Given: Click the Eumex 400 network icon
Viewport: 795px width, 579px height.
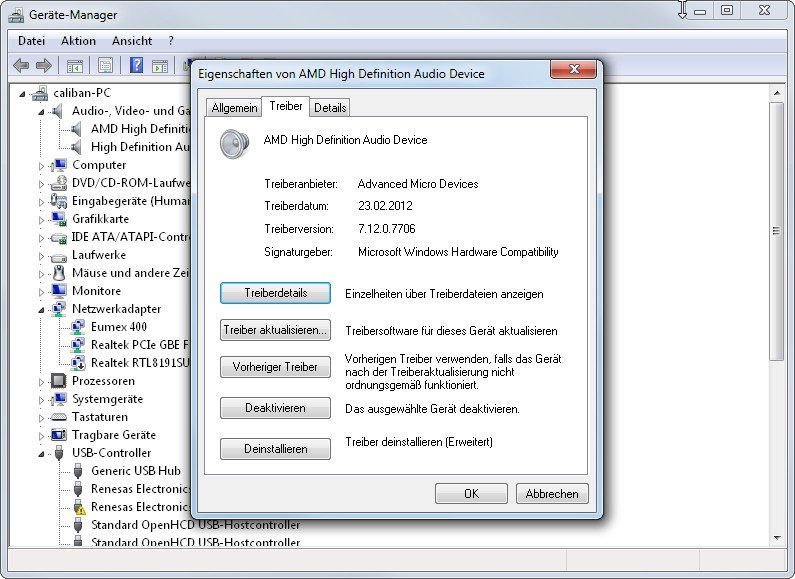Looking at the screenshot, I should pos(78,327).
